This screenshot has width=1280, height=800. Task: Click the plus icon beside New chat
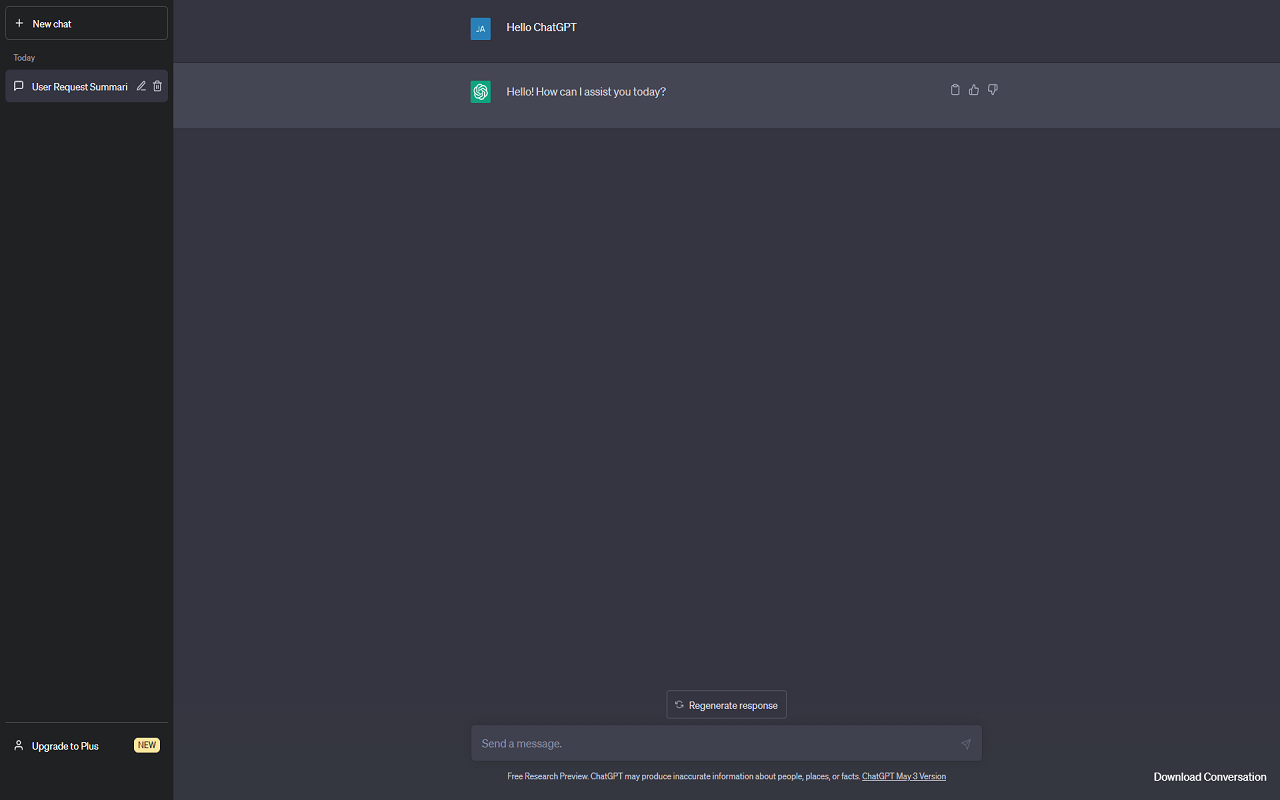[19, 23]
